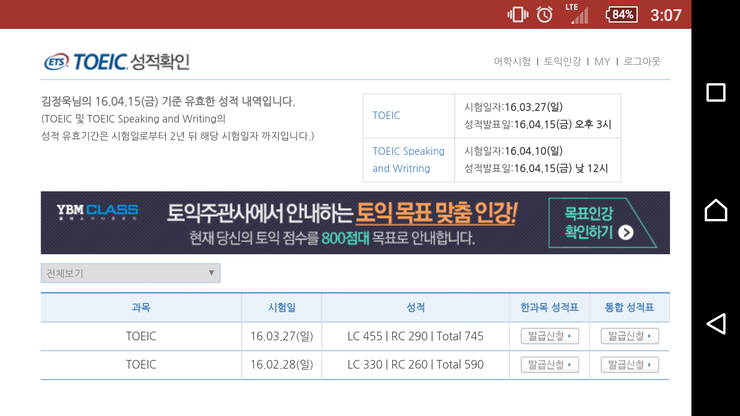
Task: Click the 성적 column header
Action: click(415, 307)
